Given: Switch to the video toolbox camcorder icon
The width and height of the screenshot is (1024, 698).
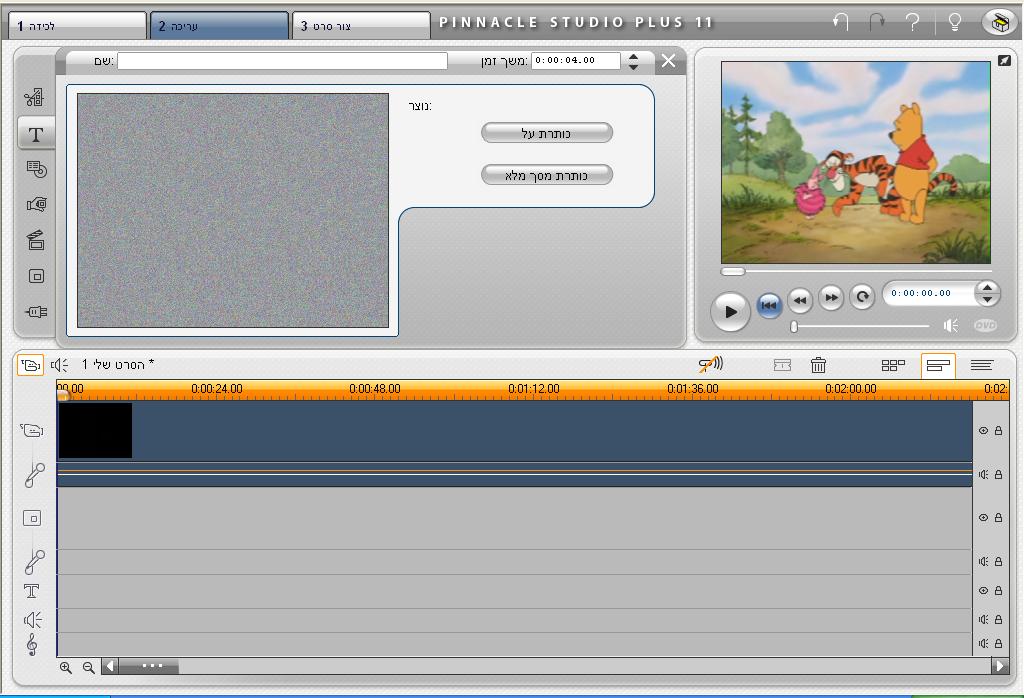Looking at the screenshot, I should coord(30,365).
